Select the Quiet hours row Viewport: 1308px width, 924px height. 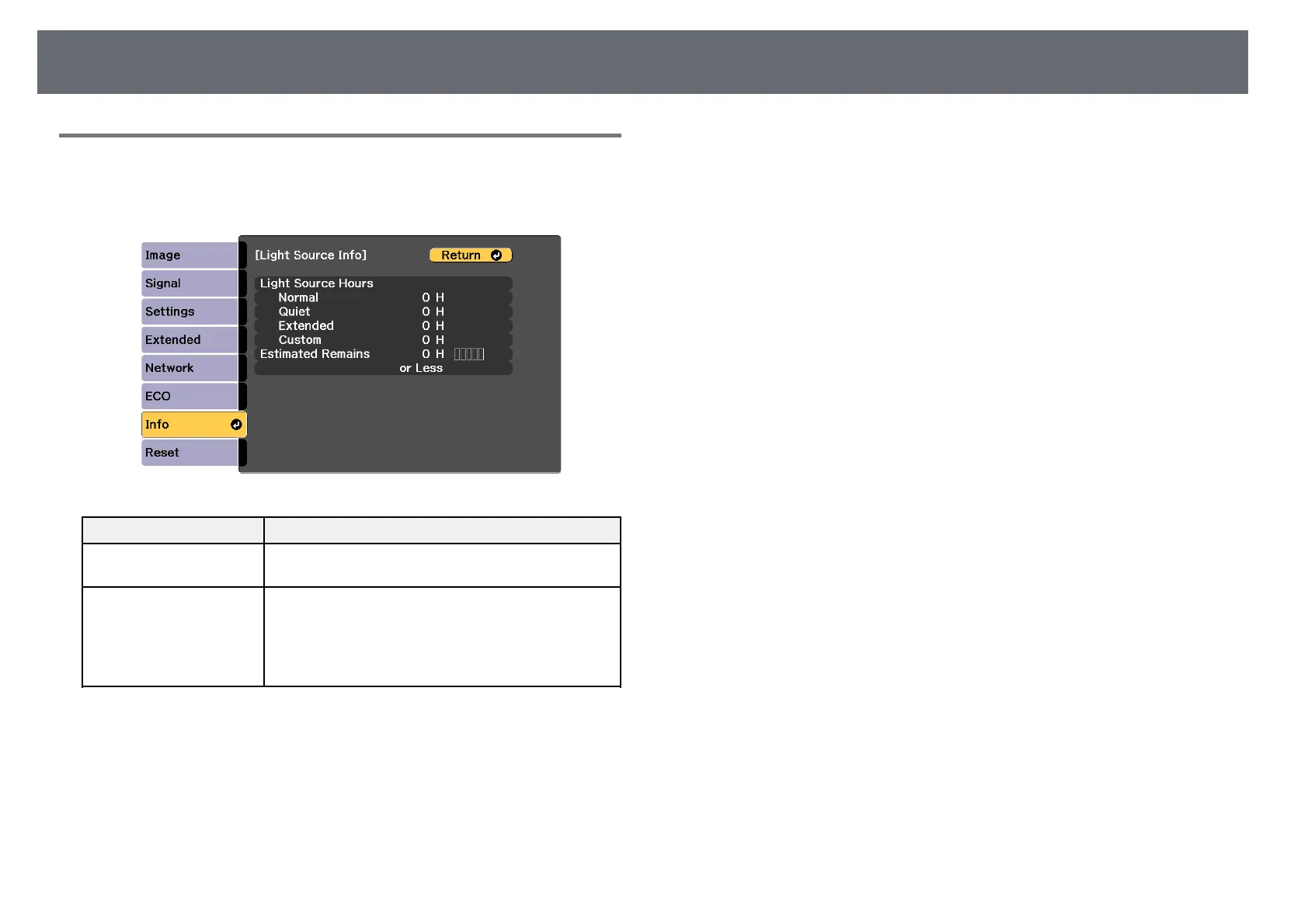[384, 311]
